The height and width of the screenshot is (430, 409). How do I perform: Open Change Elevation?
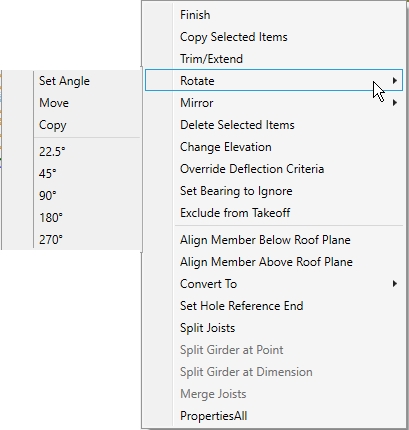[x=226, y=147]
